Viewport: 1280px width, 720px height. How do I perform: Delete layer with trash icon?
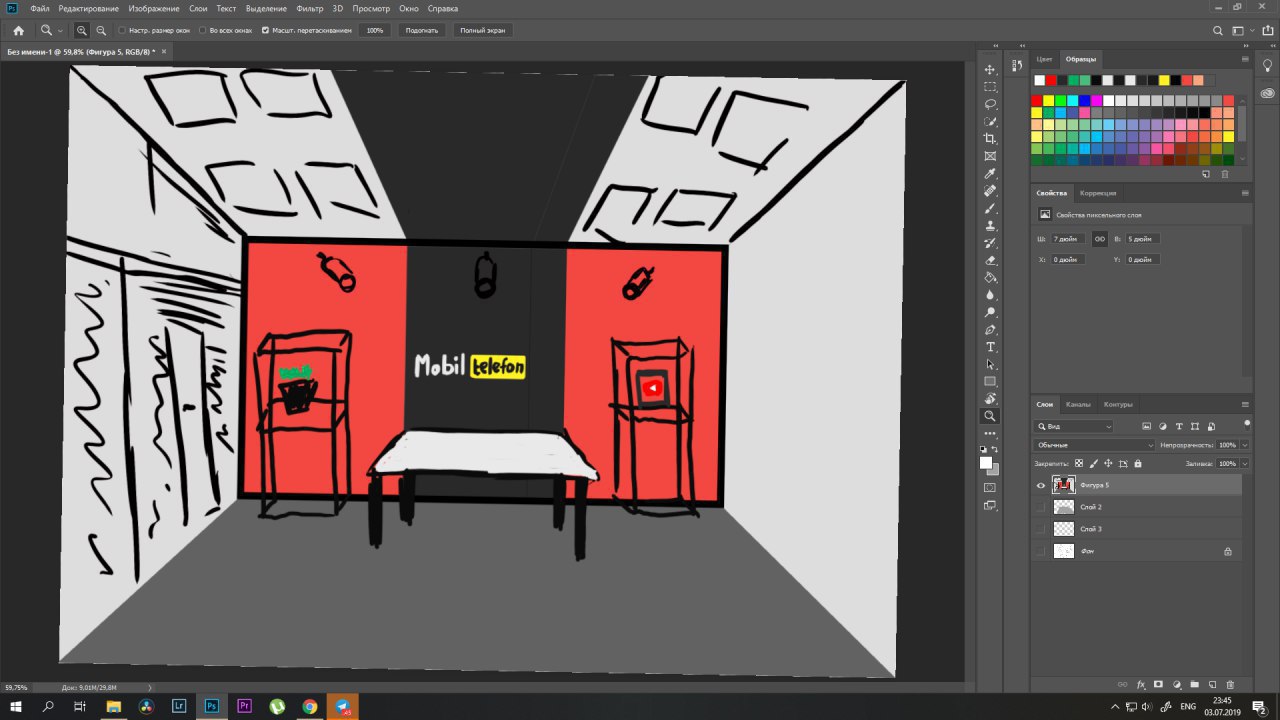tap(1230, 685)
